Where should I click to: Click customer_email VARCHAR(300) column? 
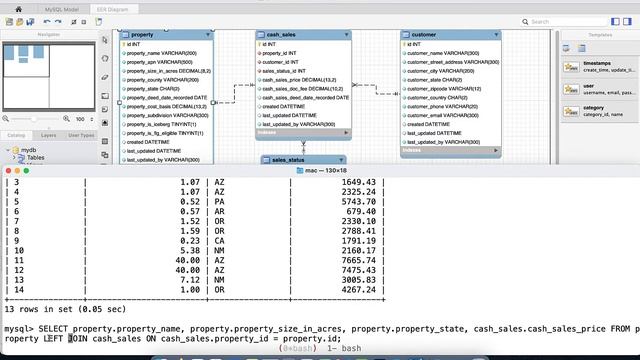click(443, 116)
